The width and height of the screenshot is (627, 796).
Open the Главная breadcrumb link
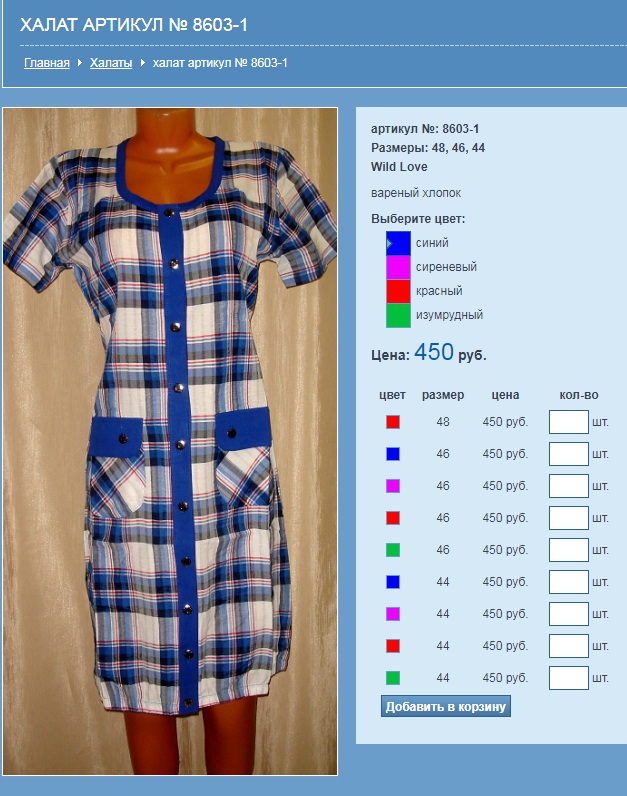(47, 63)
